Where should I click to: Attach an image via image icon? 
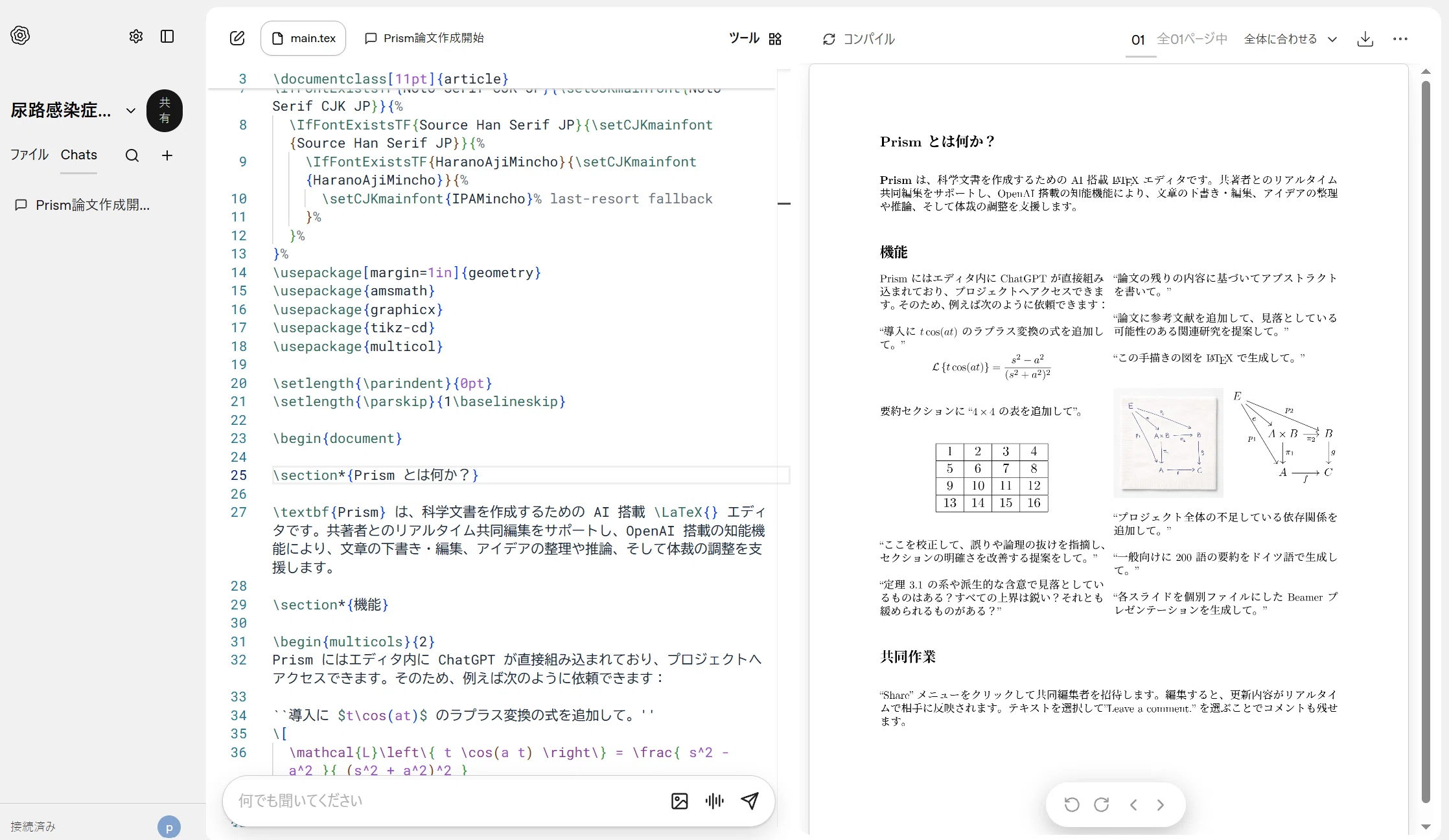(680, 801)
